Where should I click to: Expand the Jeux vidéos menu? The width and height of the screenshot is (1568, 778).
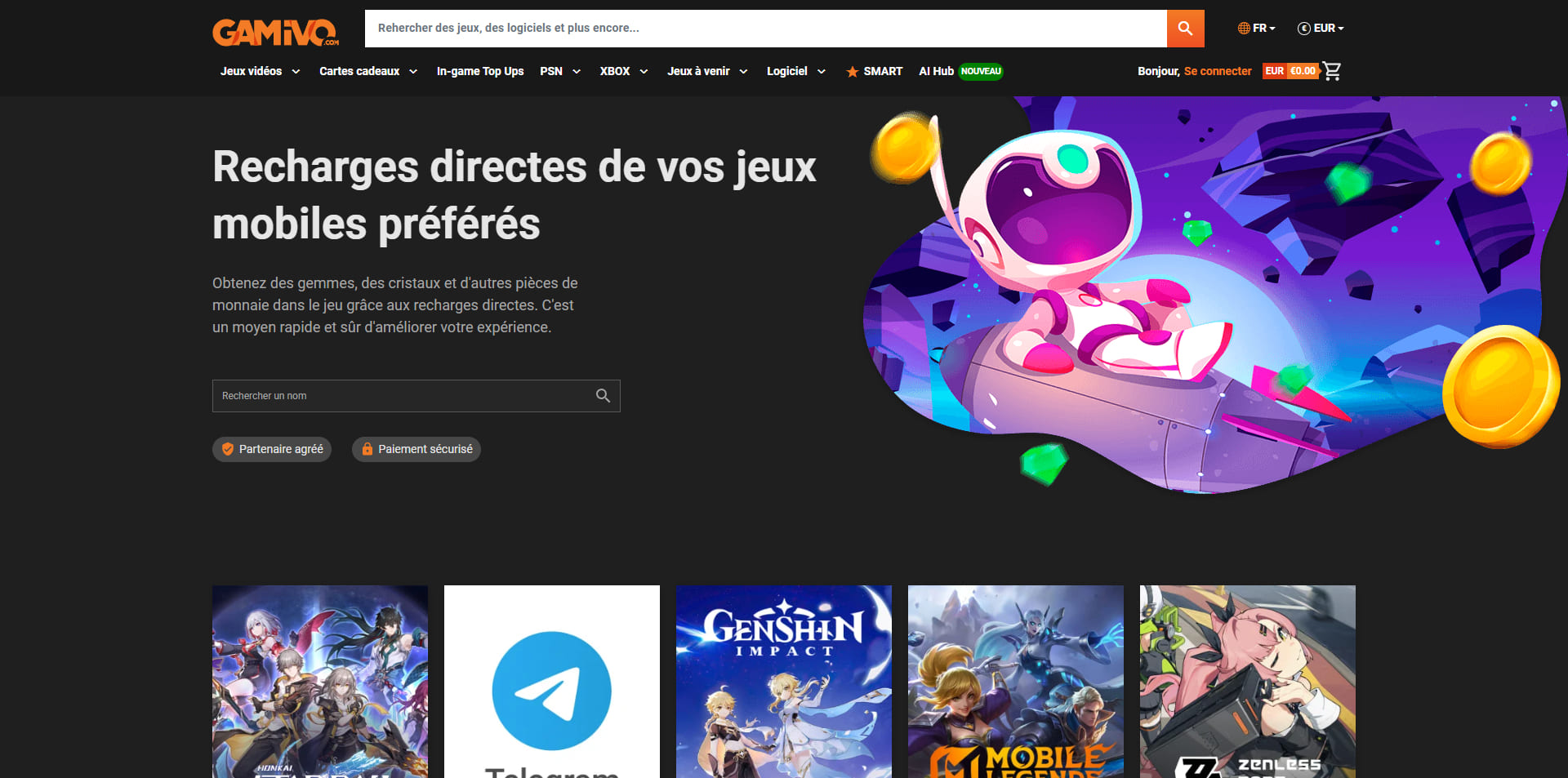[260, 71]
